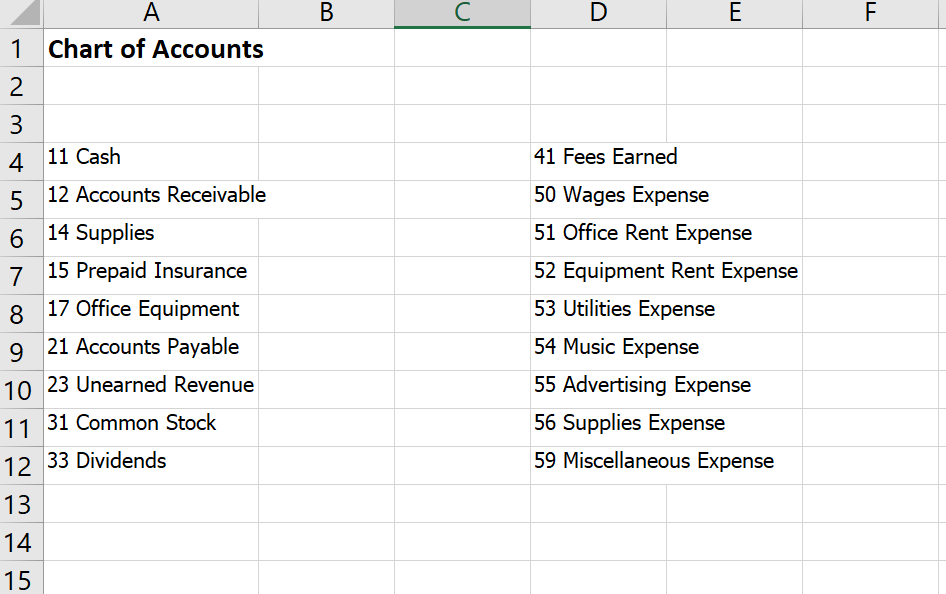Viewport: 946px width, 594px height.
Task: Select column E header
Action: point(734,13)
